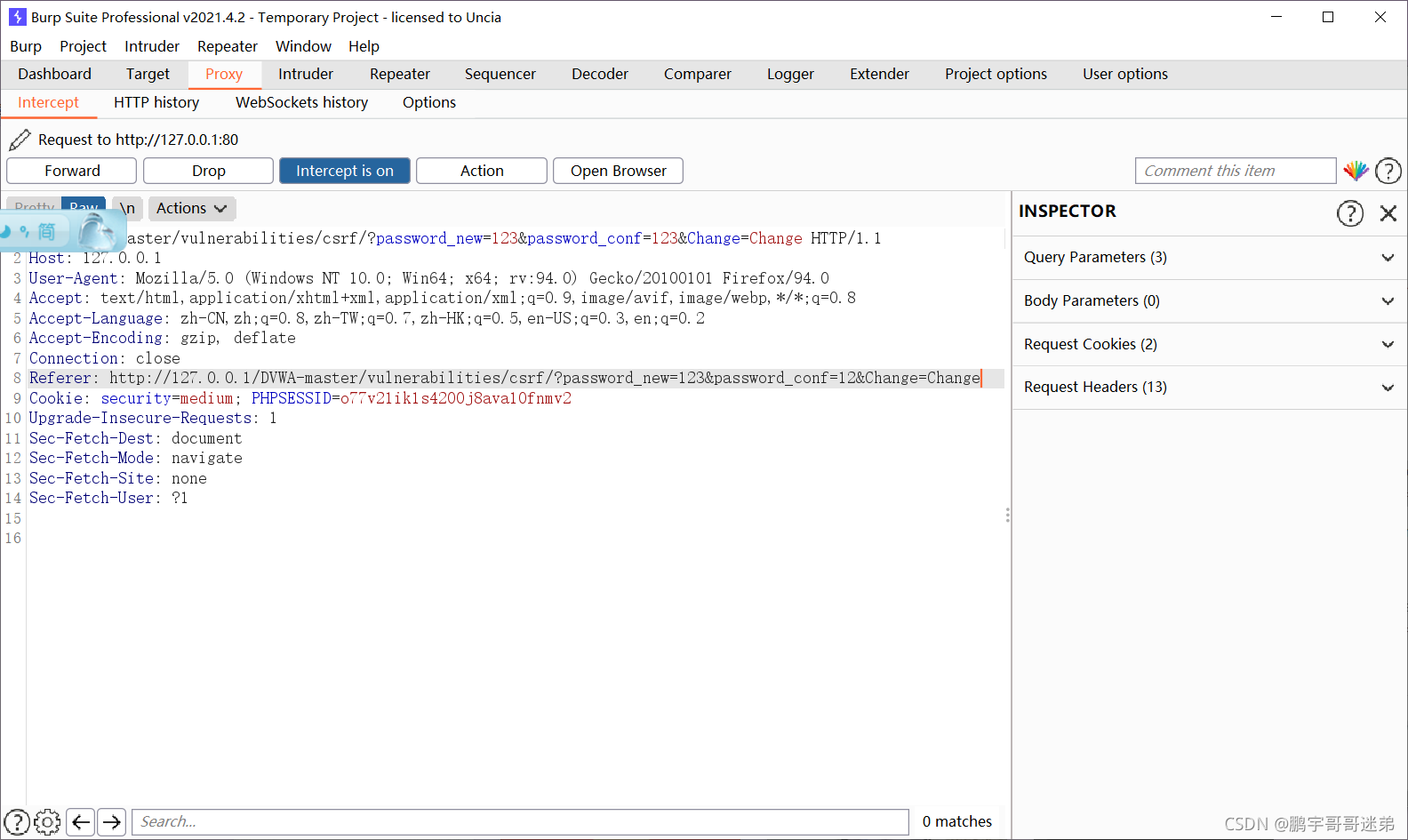Switch to the Repeater tool tab
This screenshot has height=840, width=1408.
pyautogui.click(x=400, y=74)
